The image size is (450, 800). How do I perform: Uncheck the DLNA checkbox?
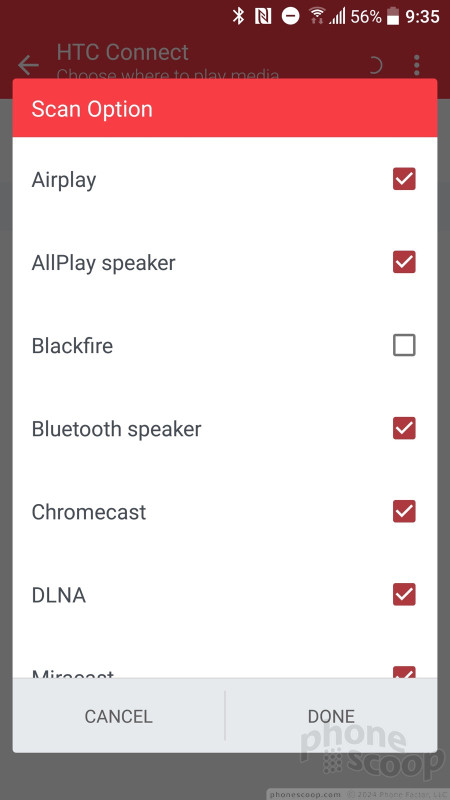click(404, 595)
